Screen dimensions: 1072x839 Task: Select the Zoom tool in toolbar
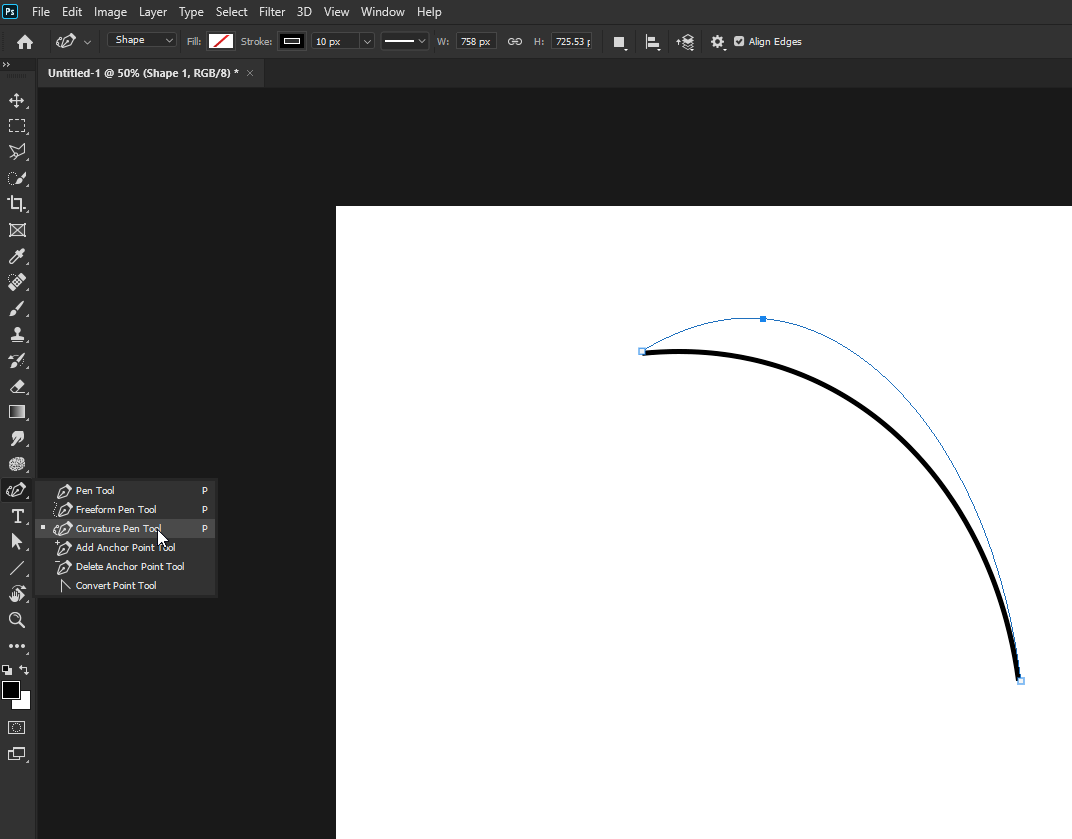(17, 620)
